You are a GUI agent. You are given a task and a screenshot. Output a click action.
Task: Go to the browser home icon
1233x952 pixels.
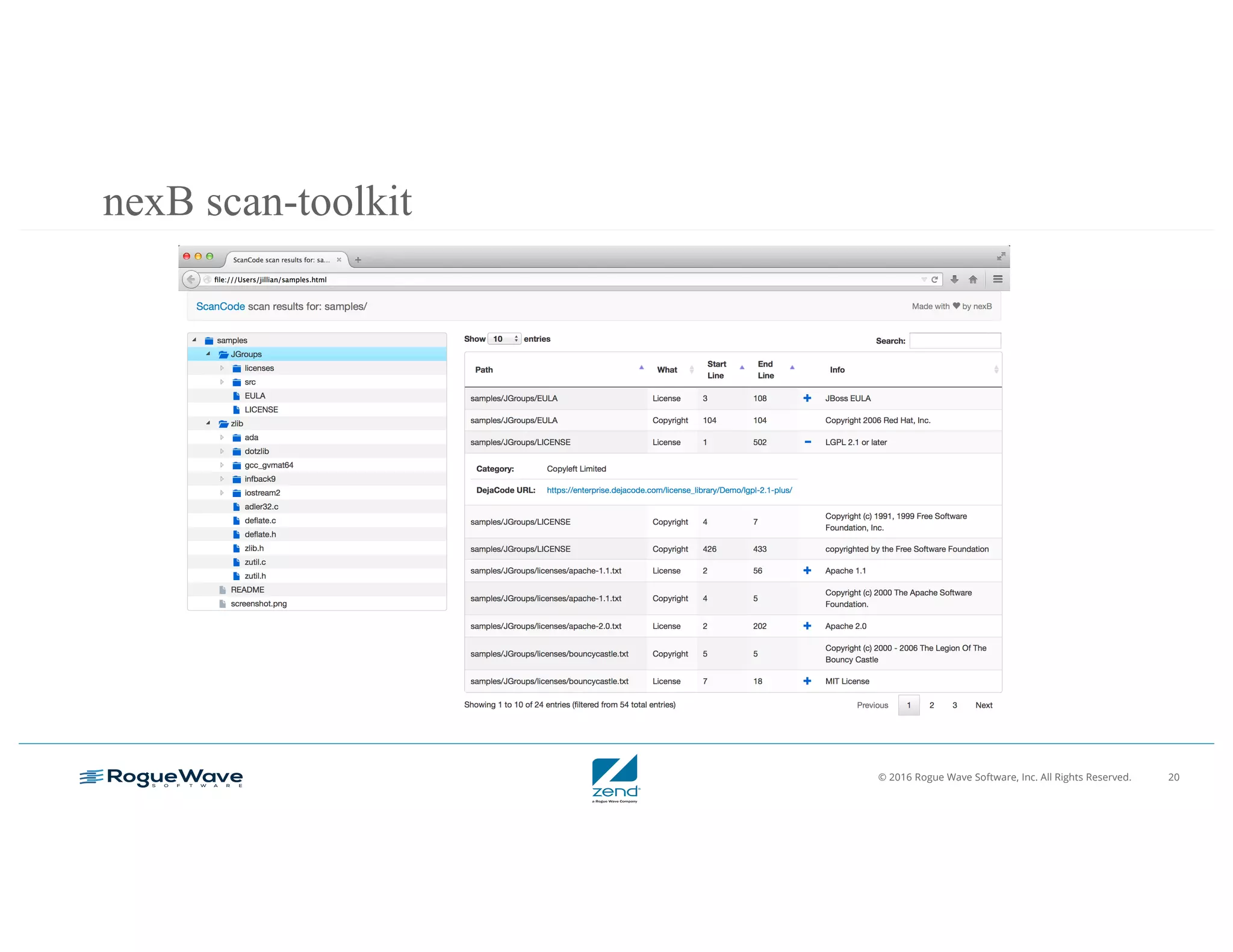(973, 279)
